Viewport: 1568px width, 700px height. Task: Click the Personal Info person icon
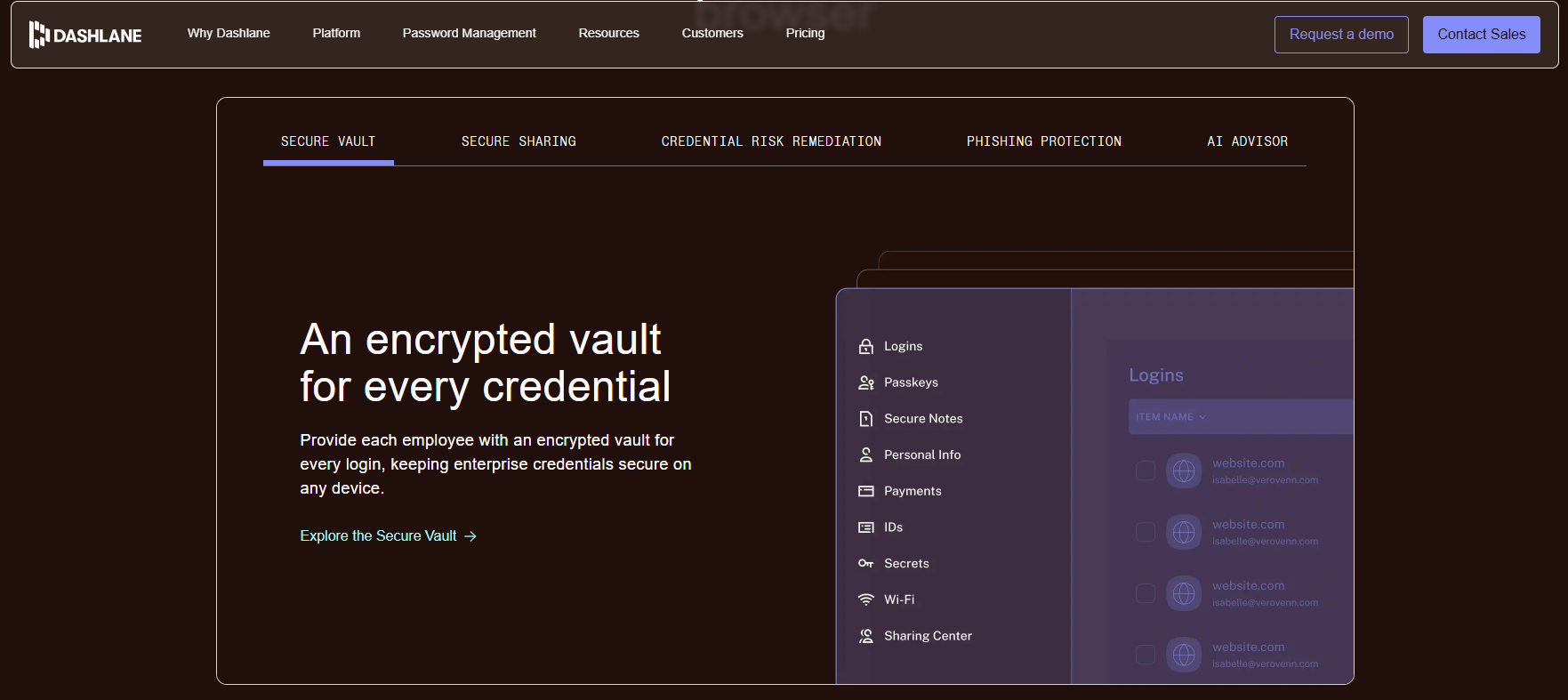[x=865, y=455]
